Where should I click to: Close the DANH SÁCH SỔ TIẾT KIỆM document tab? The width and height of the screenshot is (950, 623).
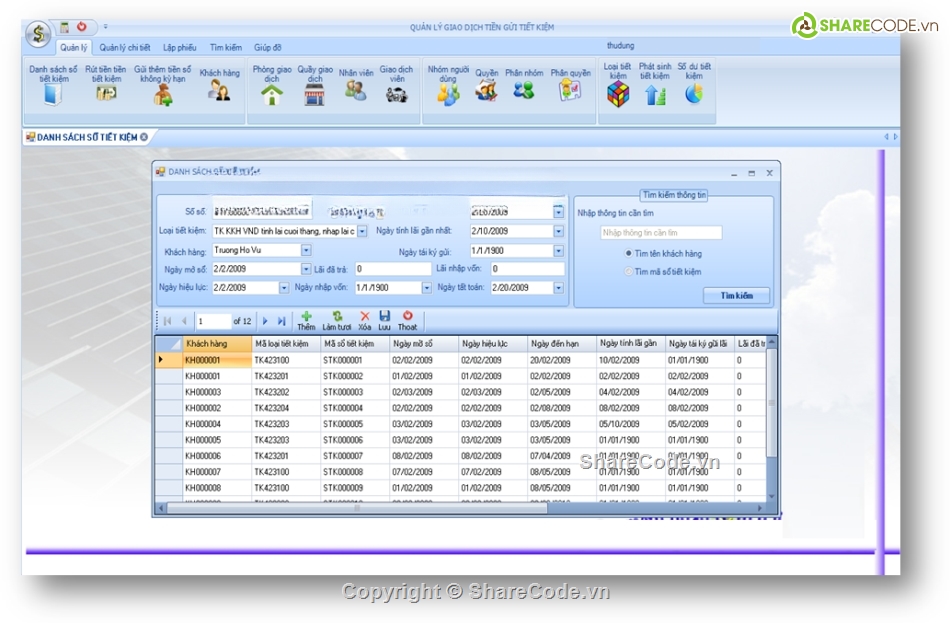coord(144,137)
